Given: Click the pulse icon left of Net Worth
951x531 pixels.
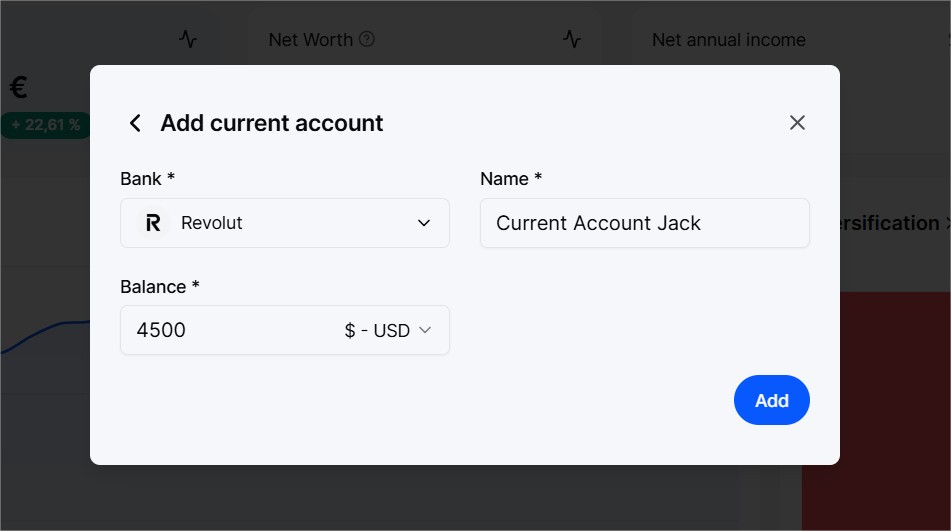Looking at the screenshot, I should [x=188, y=39].
